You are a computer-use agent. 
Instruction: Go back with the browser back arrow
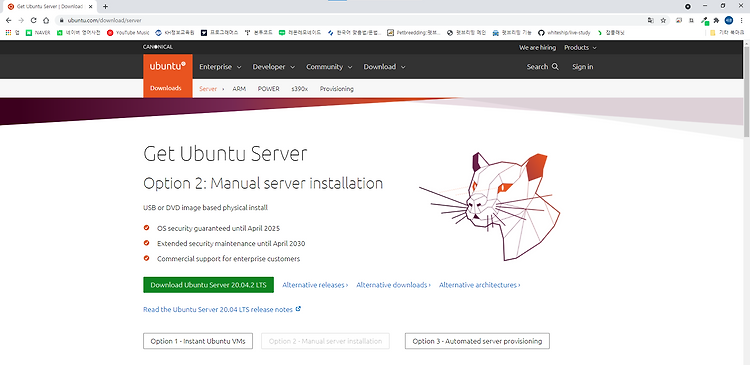coord(8,20)
